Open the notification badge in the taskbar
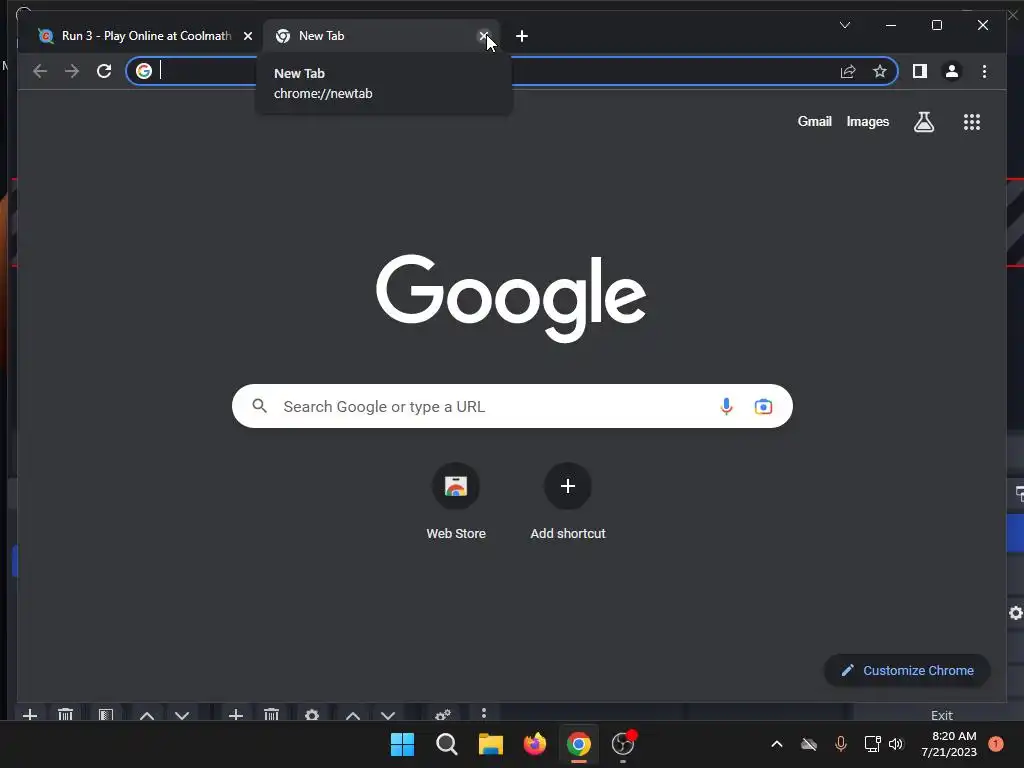 pyautogui.click(x=995, y=744)
